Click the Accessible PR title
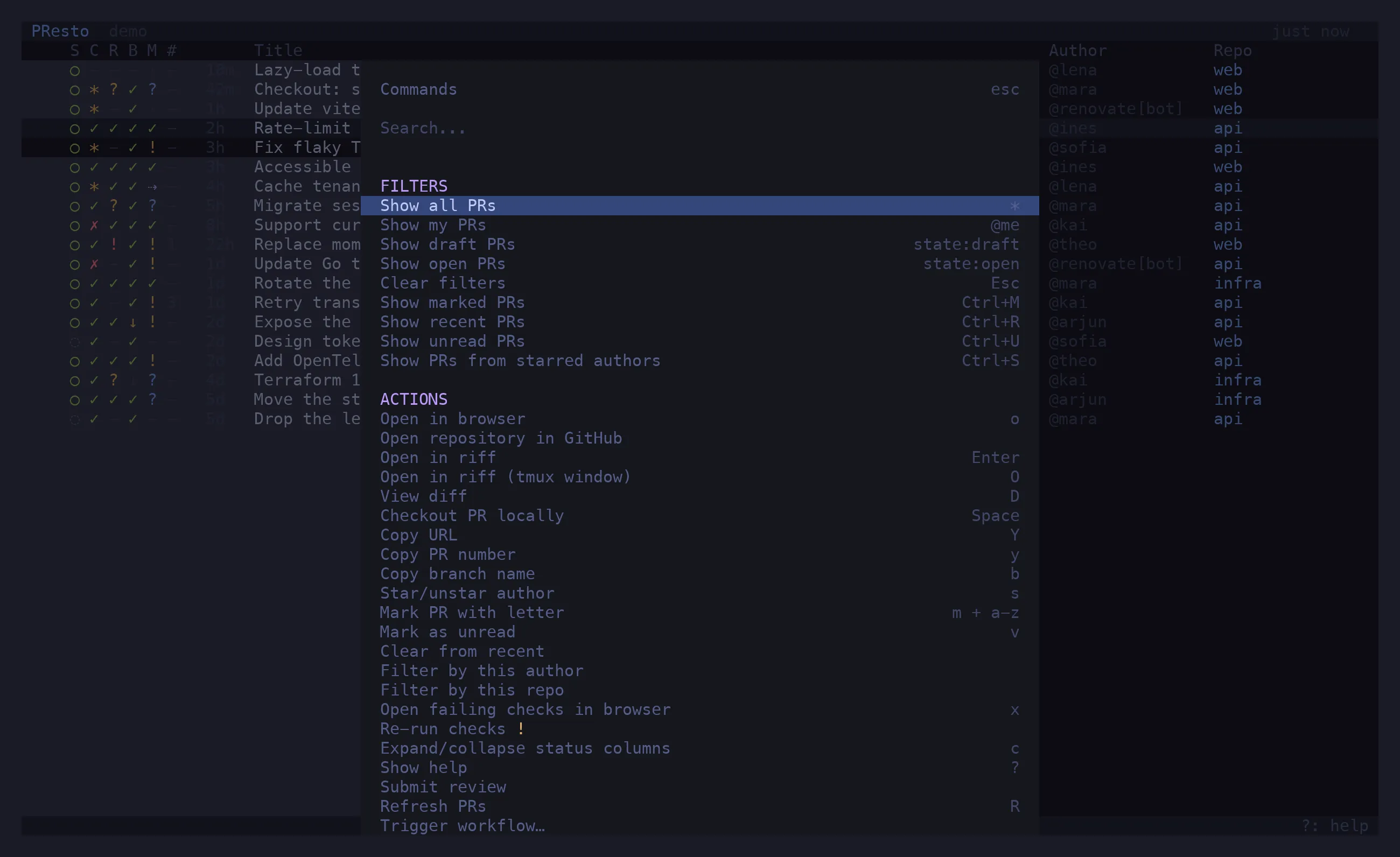This screenshot has height=857, width=1400. [x=302, y=167]
